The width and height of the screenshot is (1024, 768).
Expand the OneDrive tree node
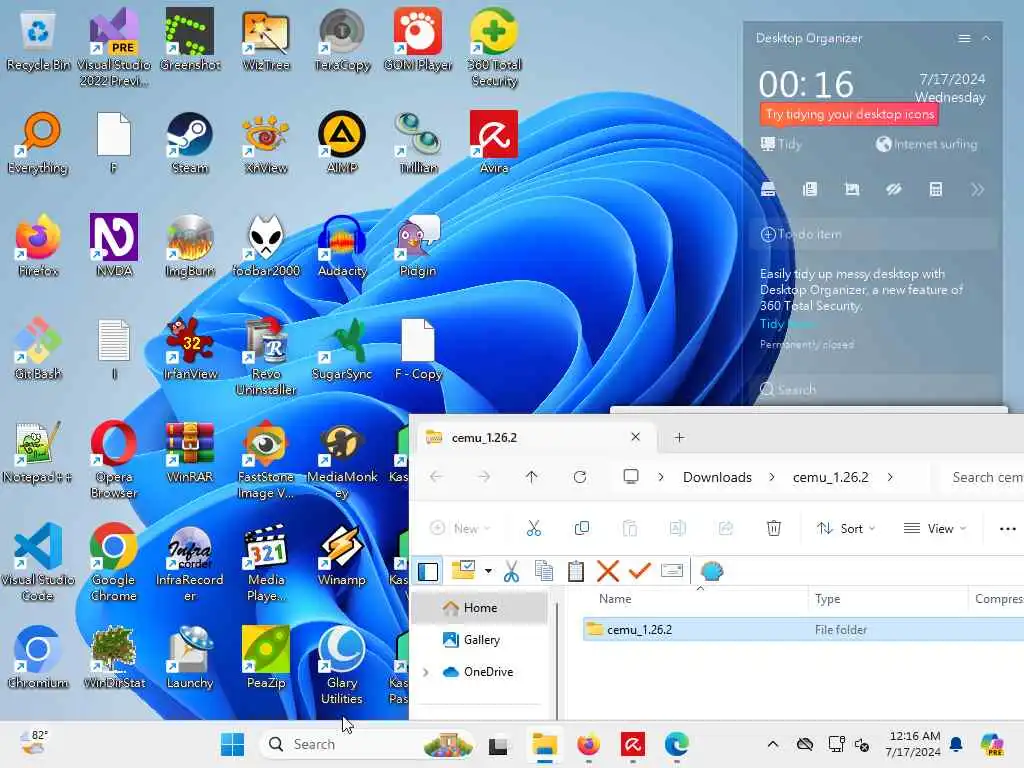pos(426,672)
